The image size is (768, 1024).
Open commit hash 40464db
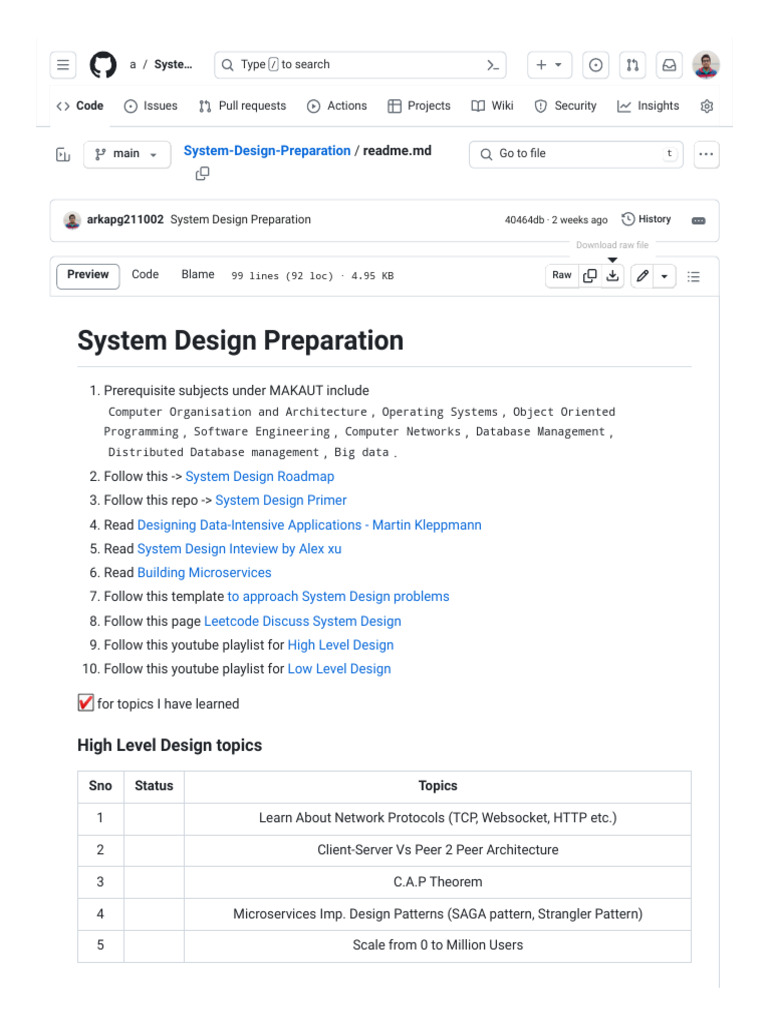(524, 220)
